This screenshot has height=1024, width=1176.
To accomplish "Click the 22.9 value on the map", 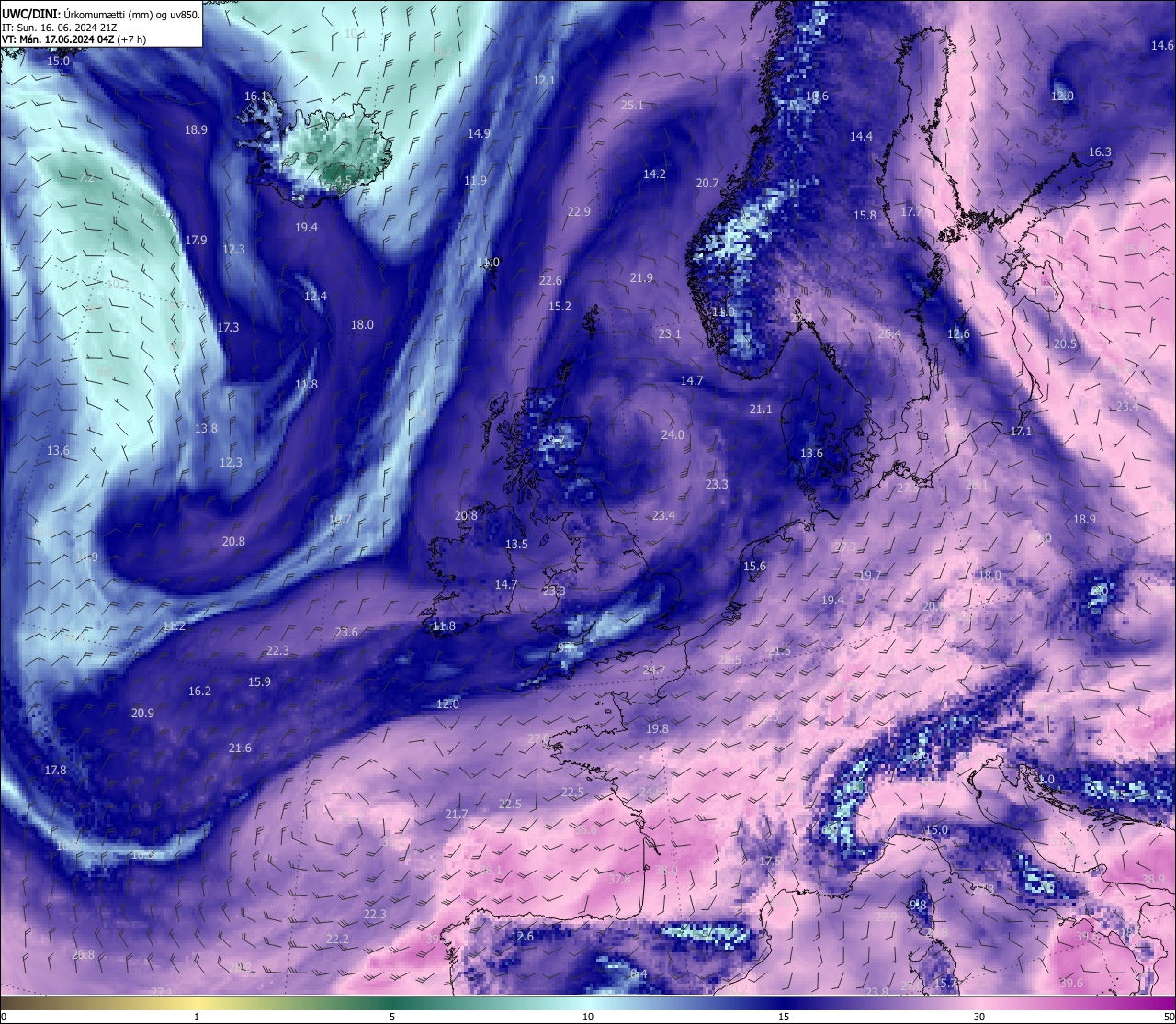I will [x=579, y=212].
